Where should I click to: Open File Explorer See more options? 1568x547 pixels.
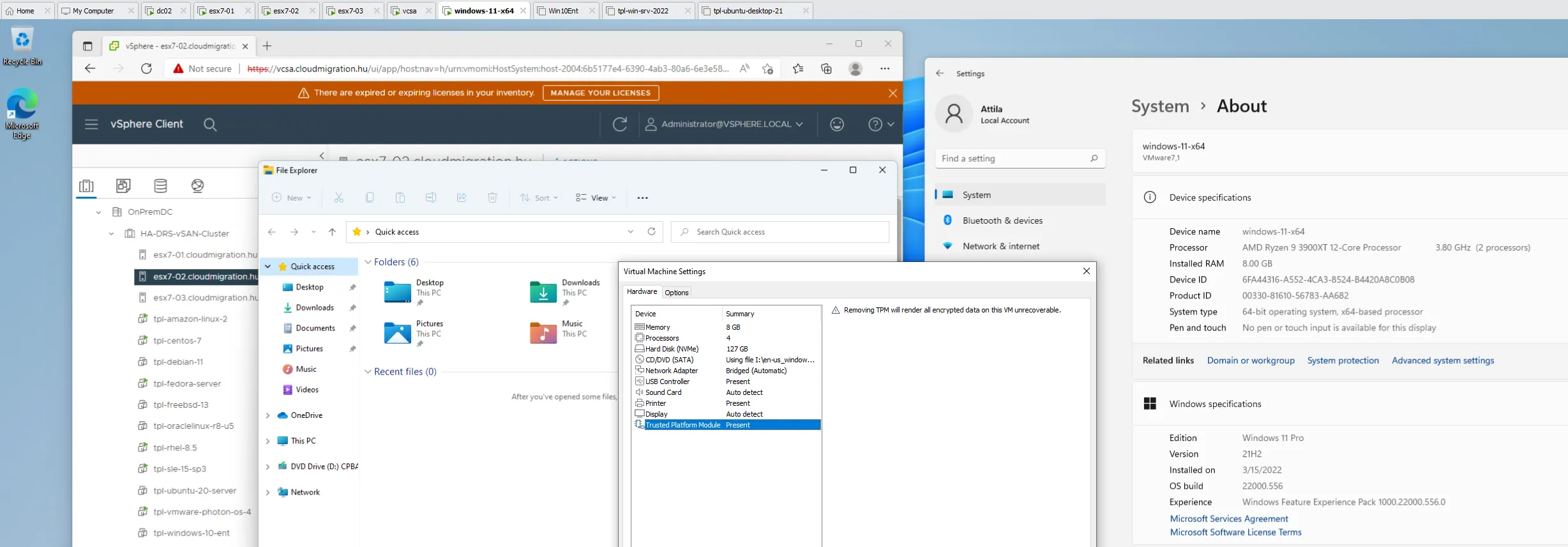click(x=643, y=198)
